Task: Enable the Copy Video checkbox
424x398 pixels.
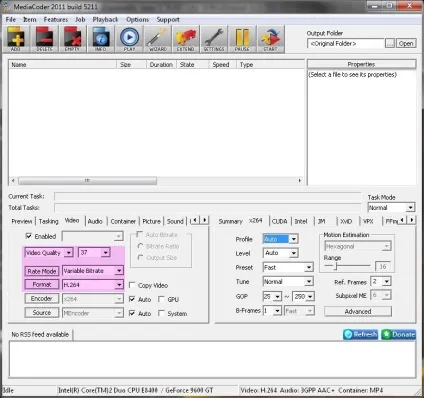Action: 132,285
